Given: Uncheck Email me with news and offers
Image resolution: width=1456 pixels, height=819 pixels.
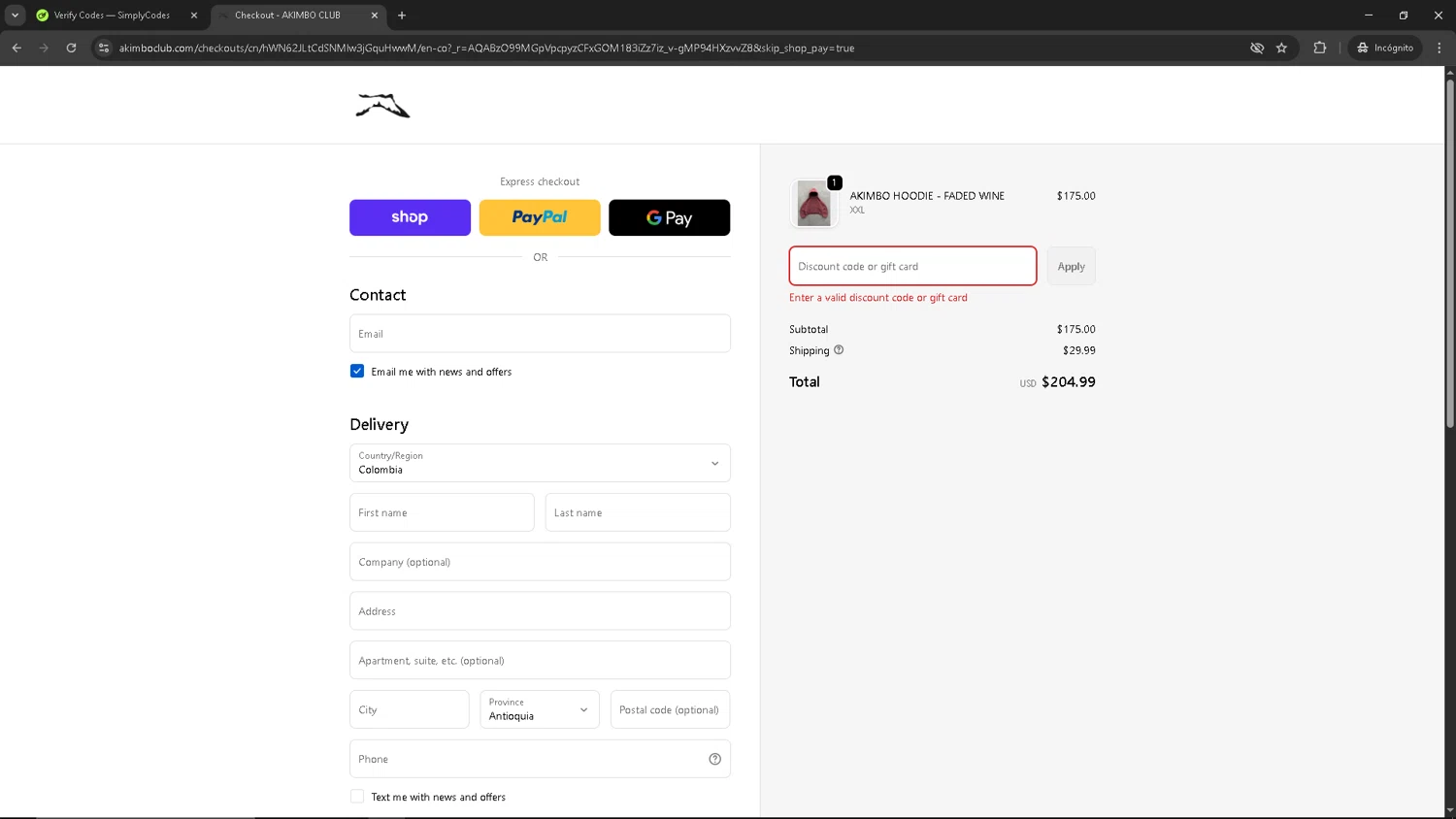Looking at the screenshot, I should click(x=357, y=372).
